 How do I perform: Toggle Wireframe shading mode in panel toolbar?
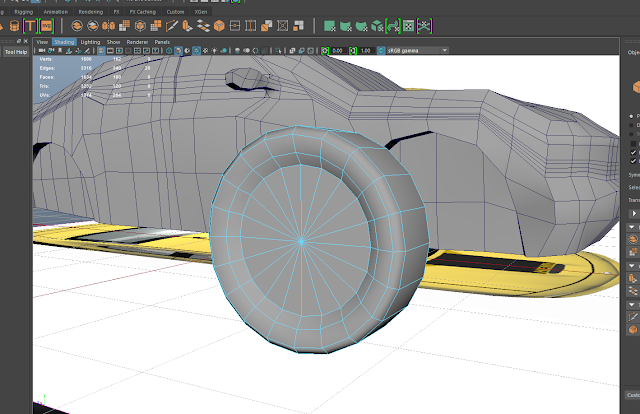click(169, 51)
